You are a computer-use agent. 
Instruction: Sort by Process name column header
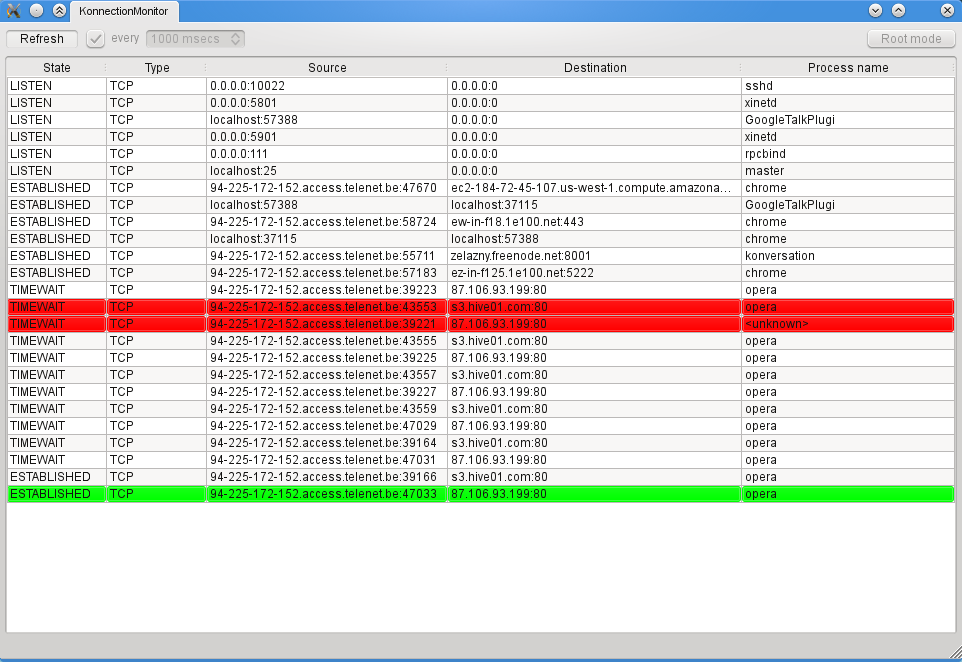848,67
